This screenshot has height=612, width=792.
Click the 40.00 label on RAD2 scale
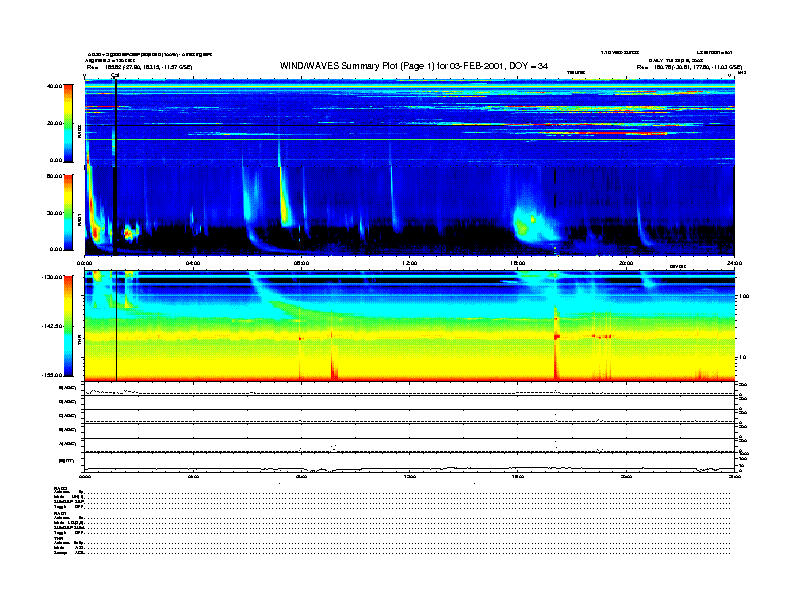point(54,86)
